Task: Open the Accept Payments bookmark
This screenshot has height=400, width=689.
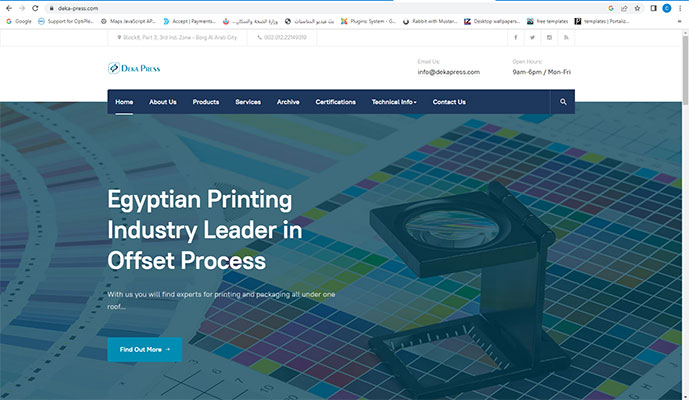Action: pos(189,21)
